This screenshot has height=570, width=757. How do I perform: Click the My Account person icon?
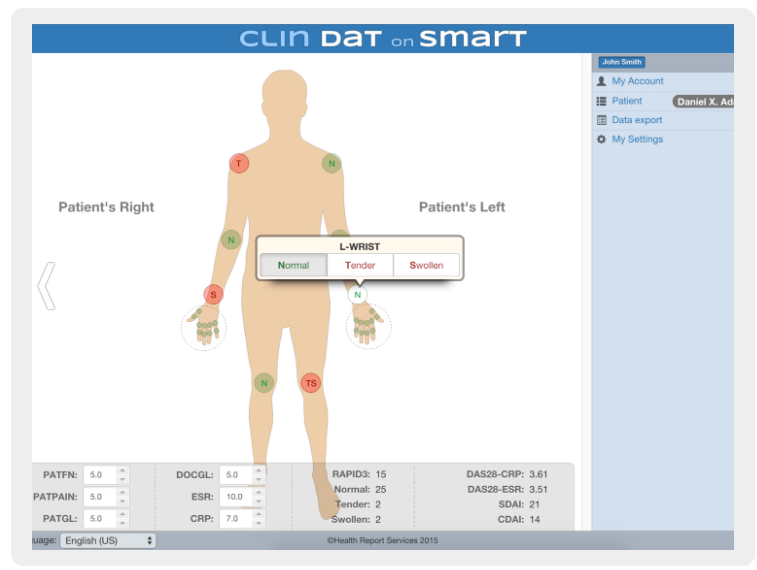(601, 81)
